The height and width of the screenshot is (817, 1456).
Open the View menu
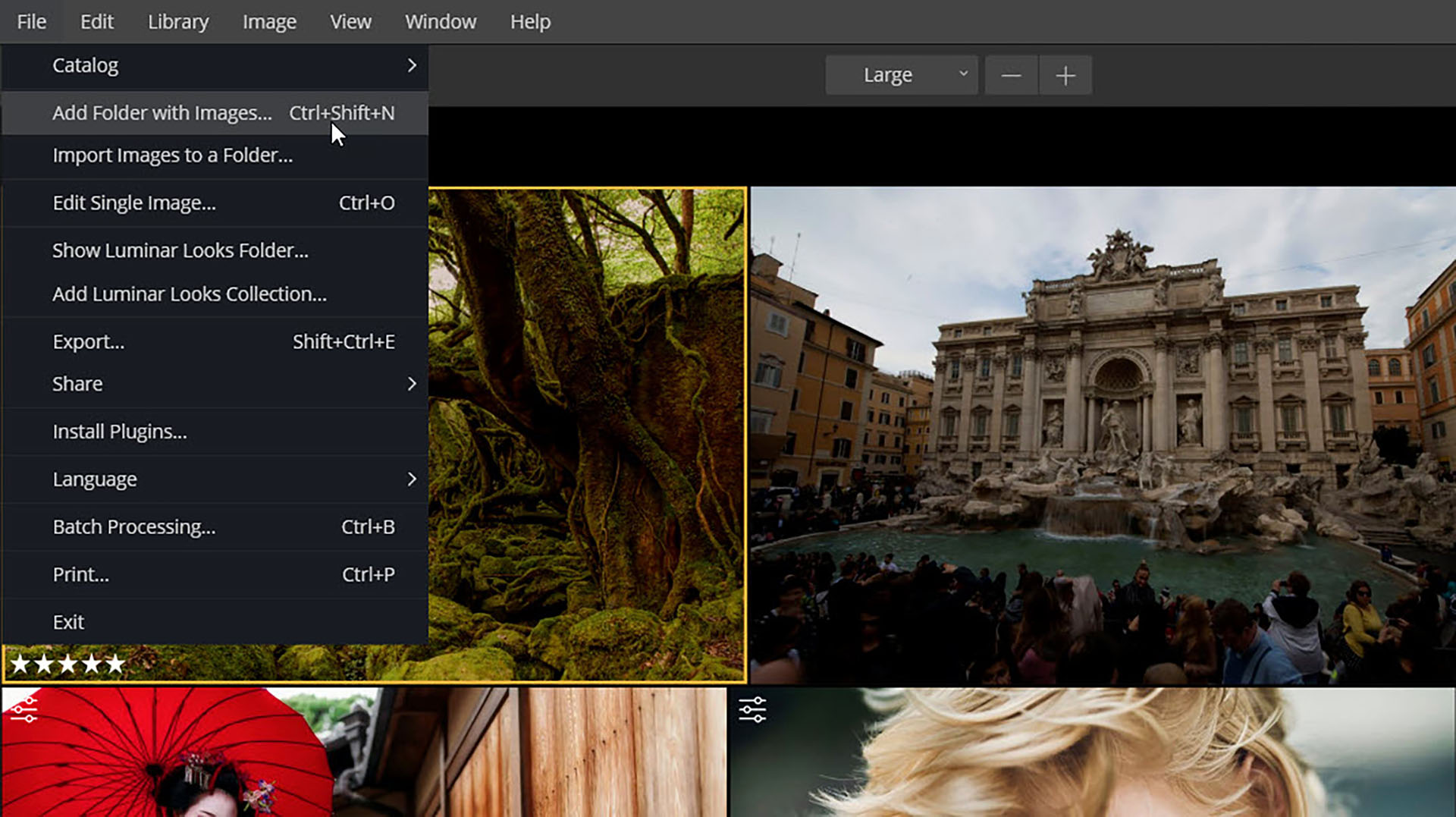coord(350,22)
